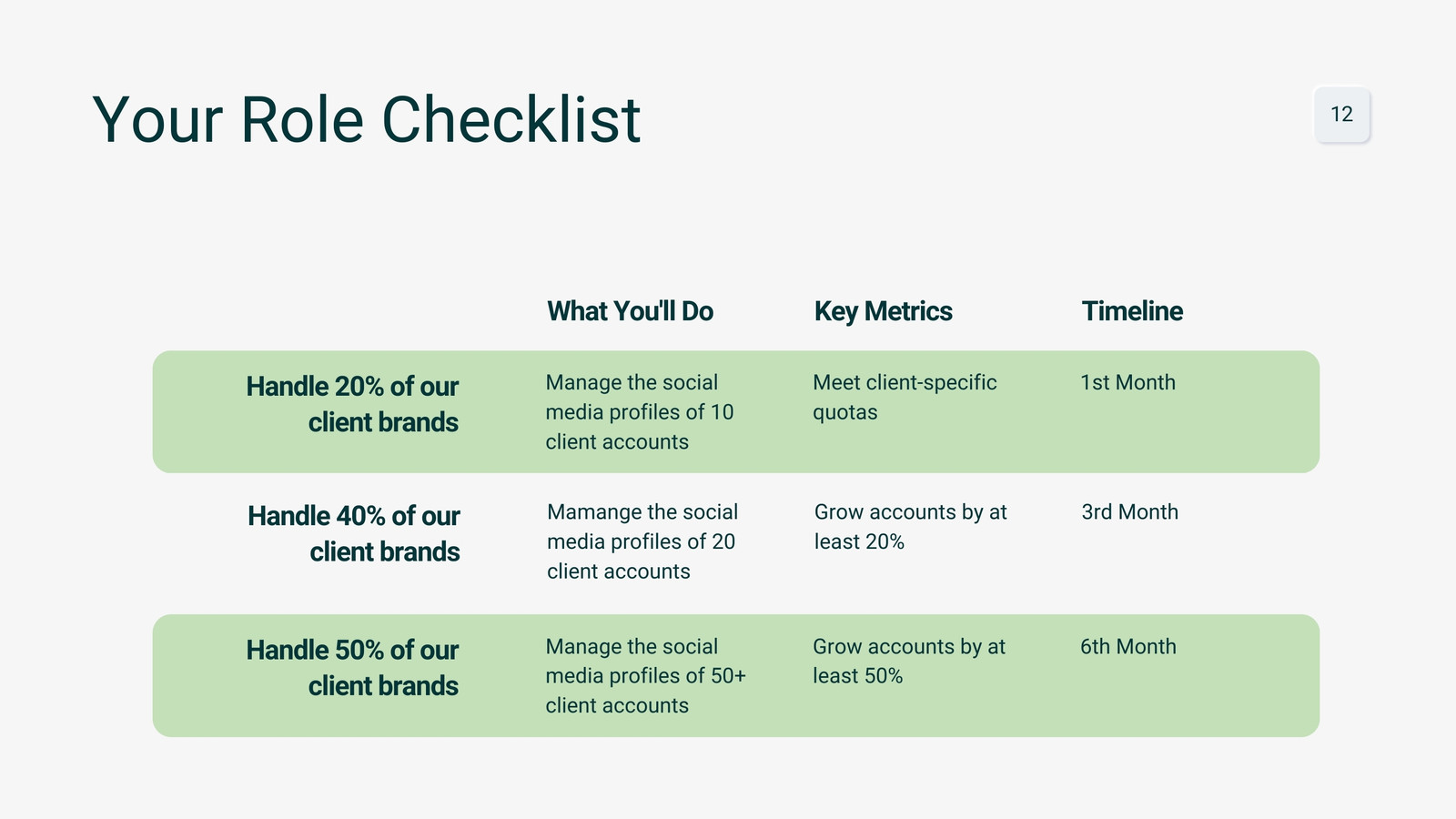Click the misspelled 'Mamange the social' text

pos(642,512)
